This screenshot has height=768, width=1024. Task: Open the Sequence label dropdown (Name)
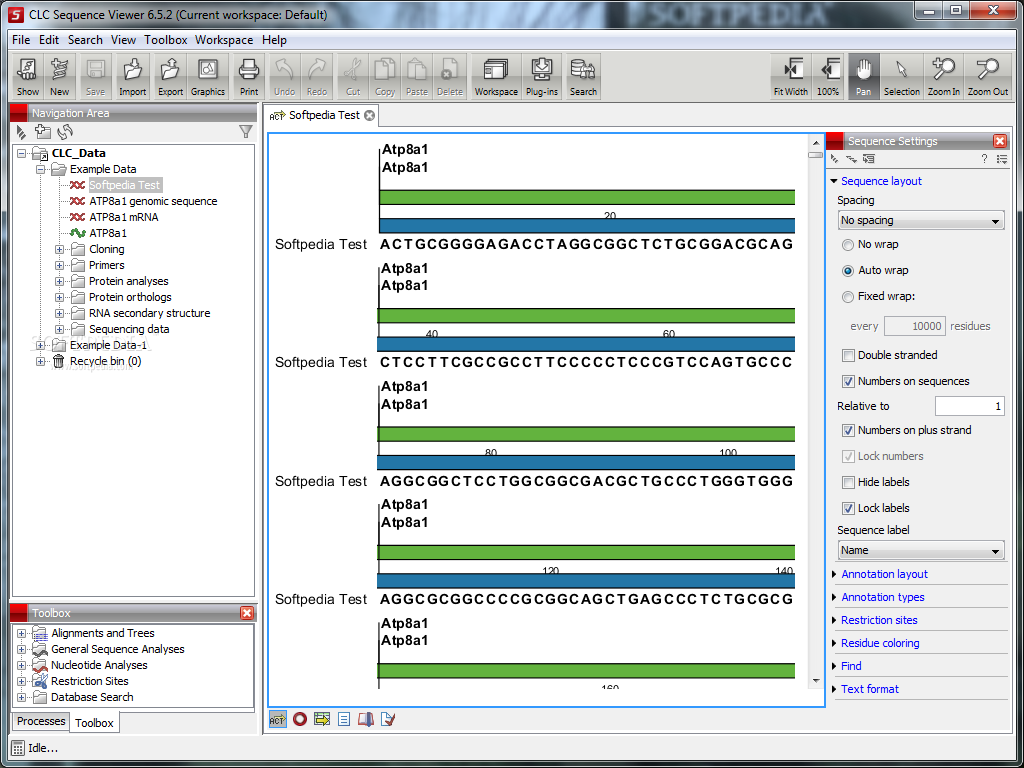coord(921,550)
